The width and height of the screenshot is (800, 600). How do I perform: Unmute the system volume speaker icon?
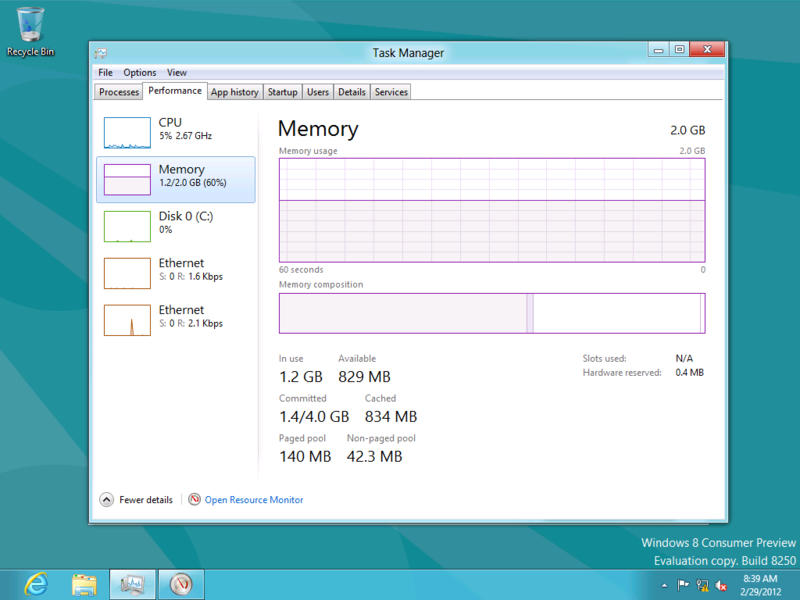pyautogui.click(x=723, y=586)
